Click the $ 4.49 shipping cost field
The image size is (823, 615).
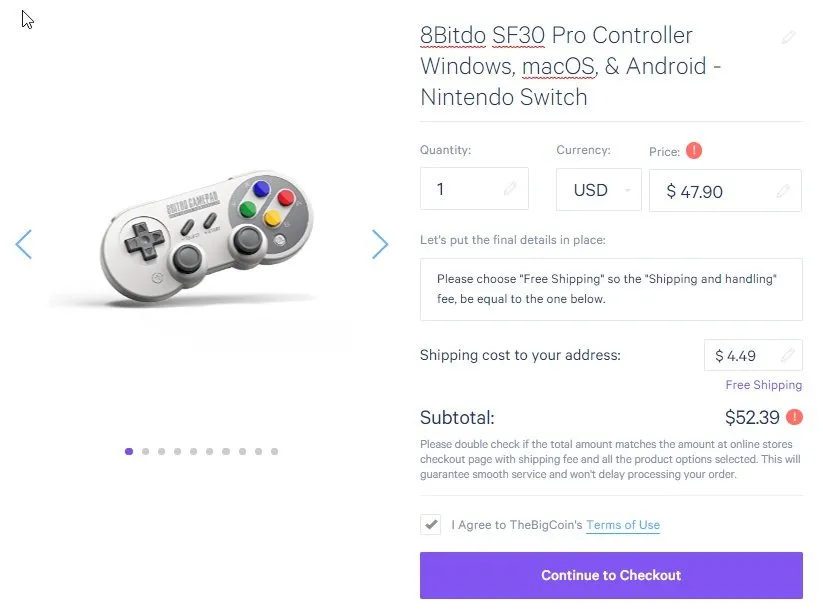(743, 355)
